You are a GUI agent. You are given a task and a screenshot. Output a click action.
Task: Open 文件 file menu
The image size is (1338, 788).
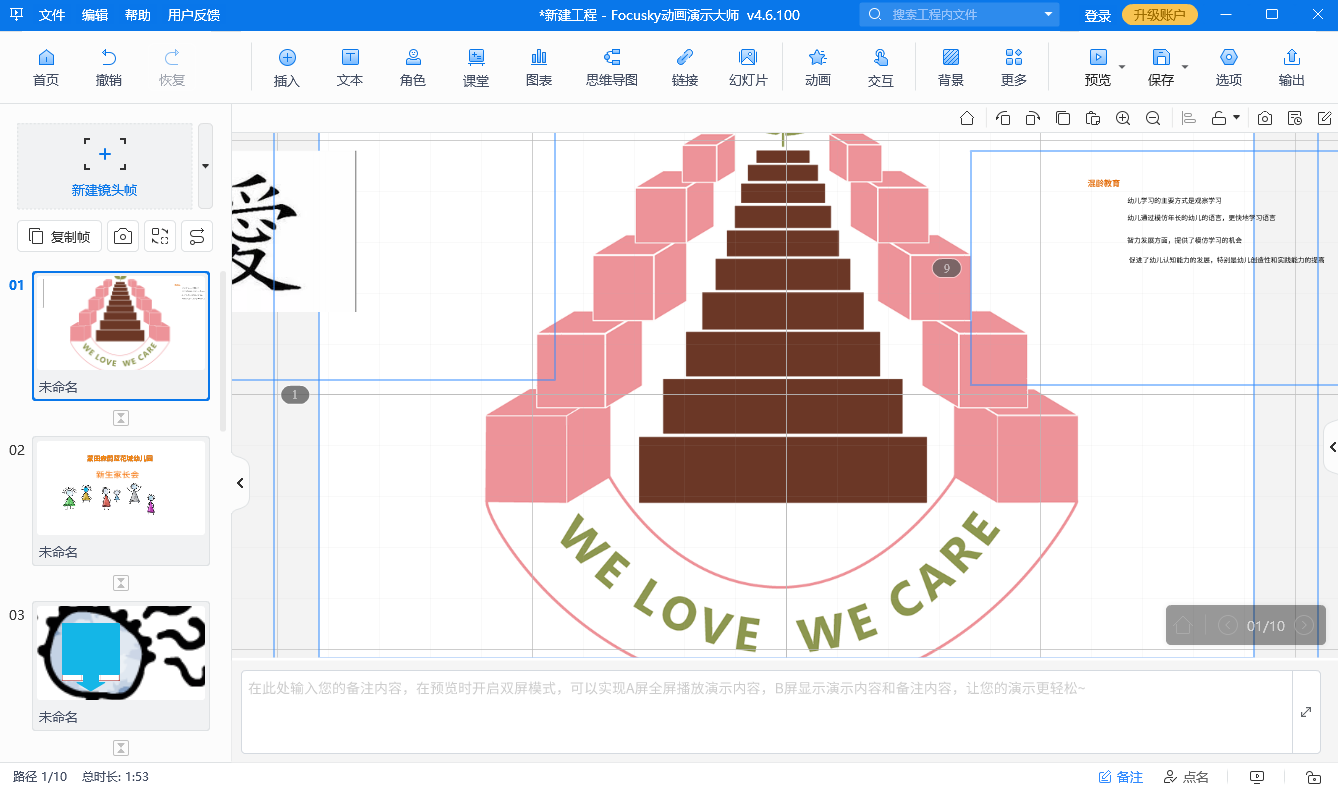52,15
